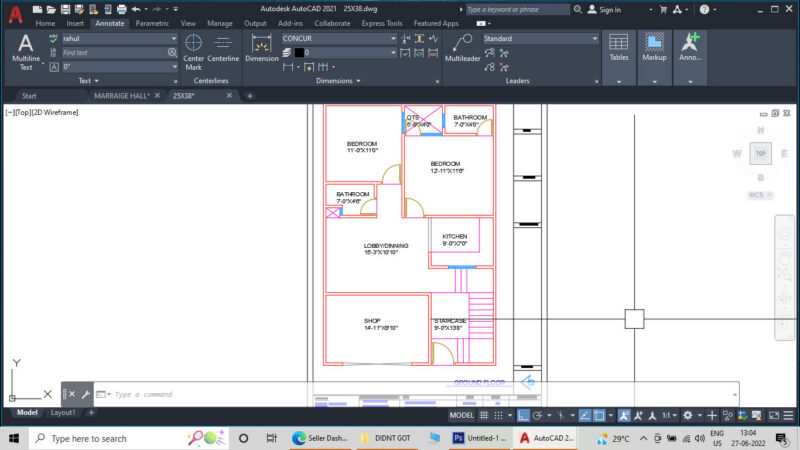This screenshot has height=450, width=800.
Task: Click the Check Spelling icon
Action: (53, 38)
